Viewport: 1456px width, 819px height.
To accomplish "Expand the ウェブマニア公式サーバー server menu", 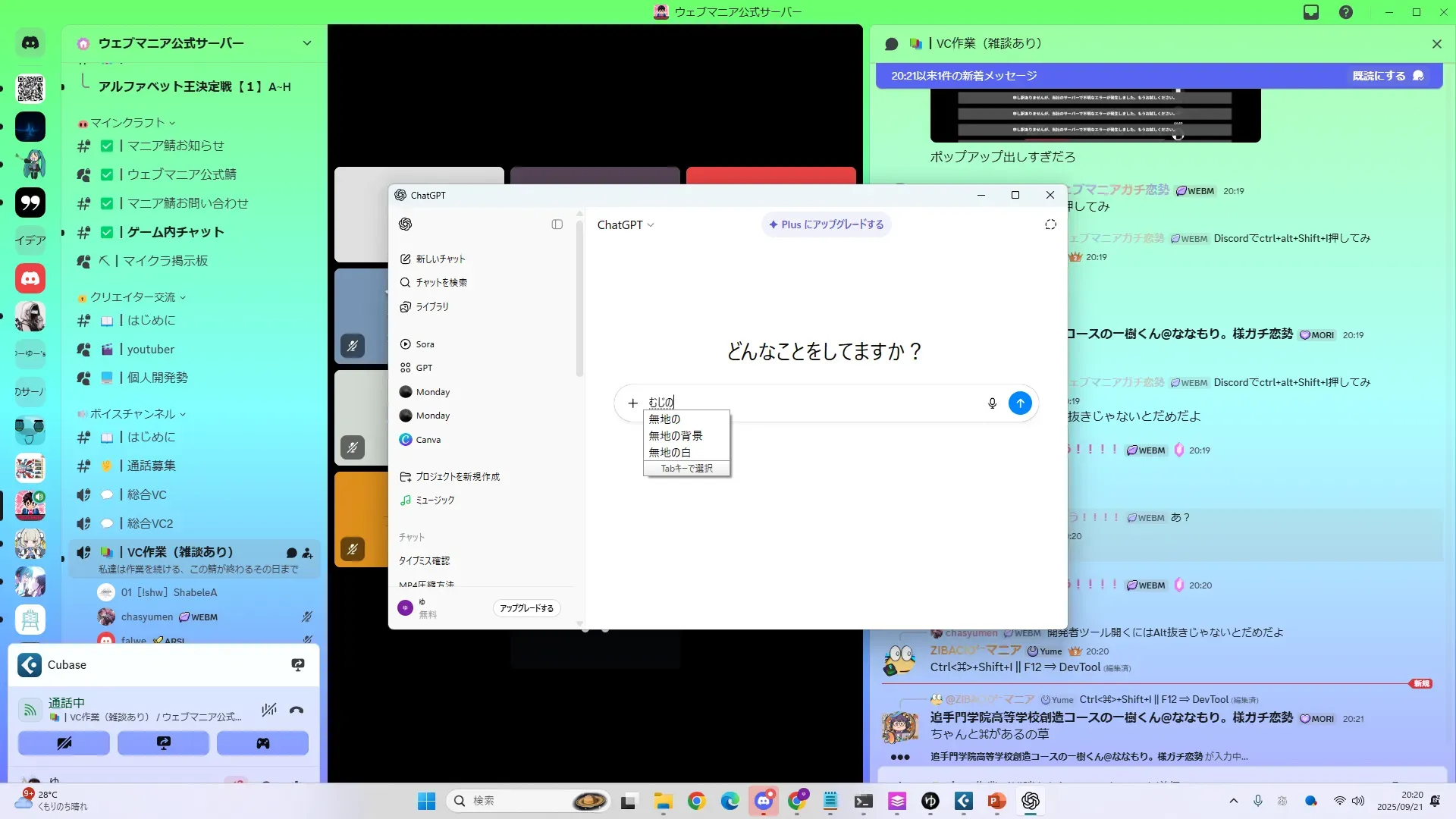I will [306, 43].
